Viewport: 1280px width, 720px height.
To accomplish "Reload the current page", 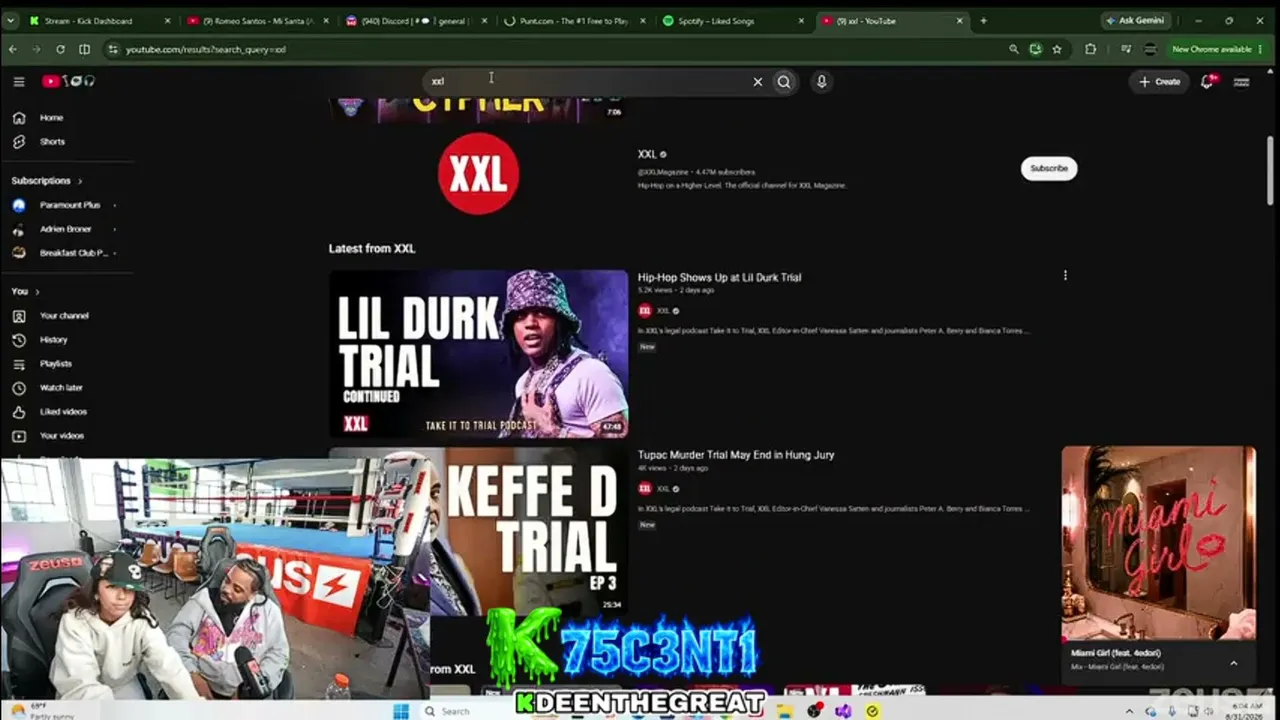I will click(x=60, y=49).
